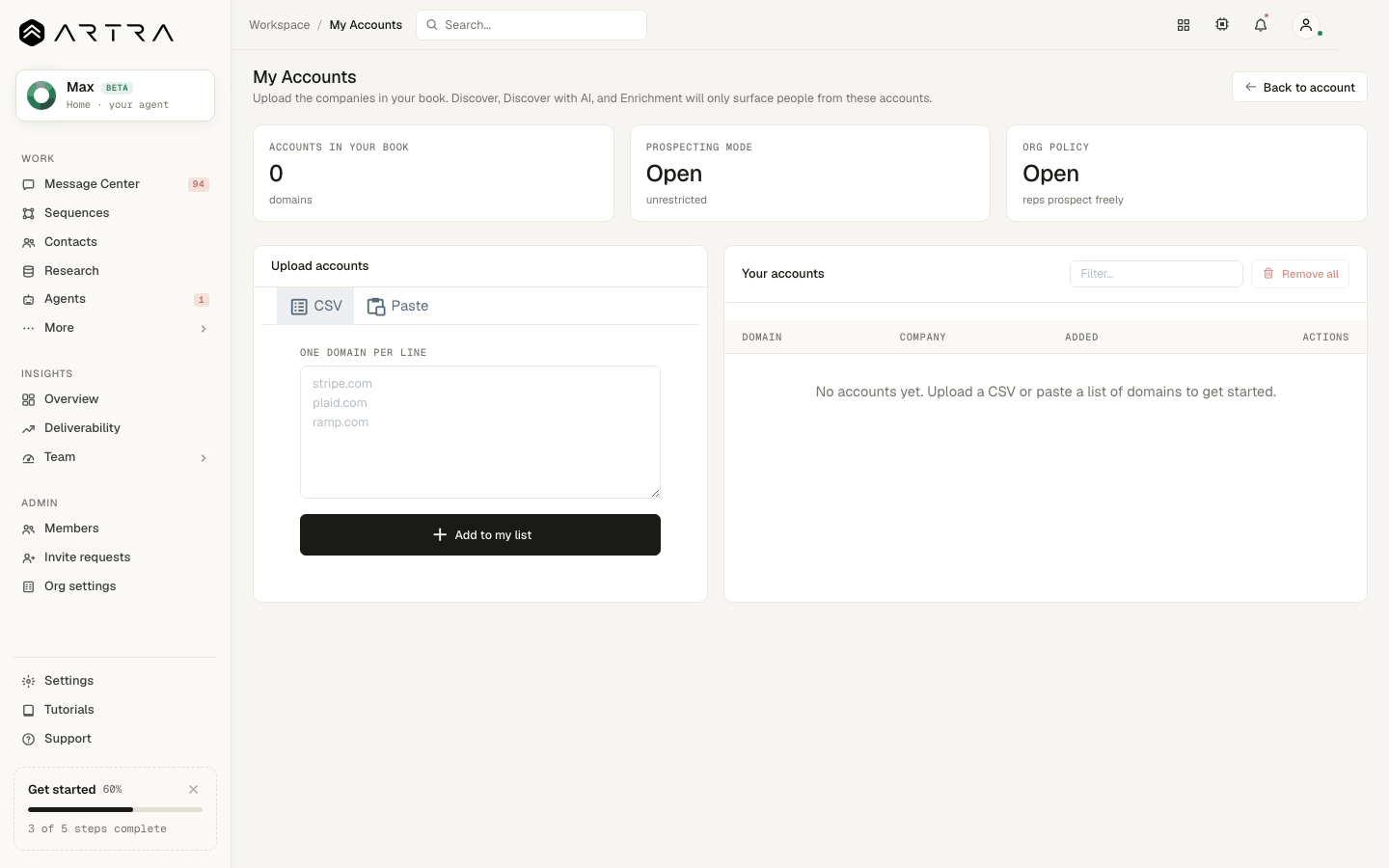1389x868 pixels.
Task: Expand the Team section chevron
Action: 204,458
